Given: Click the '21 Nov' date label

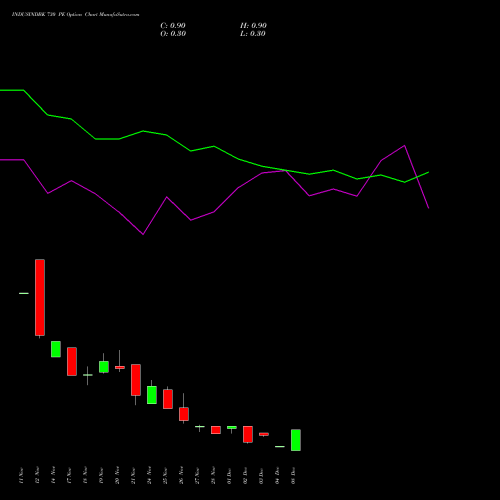Looking at the screenshot, I should [133, 475].
